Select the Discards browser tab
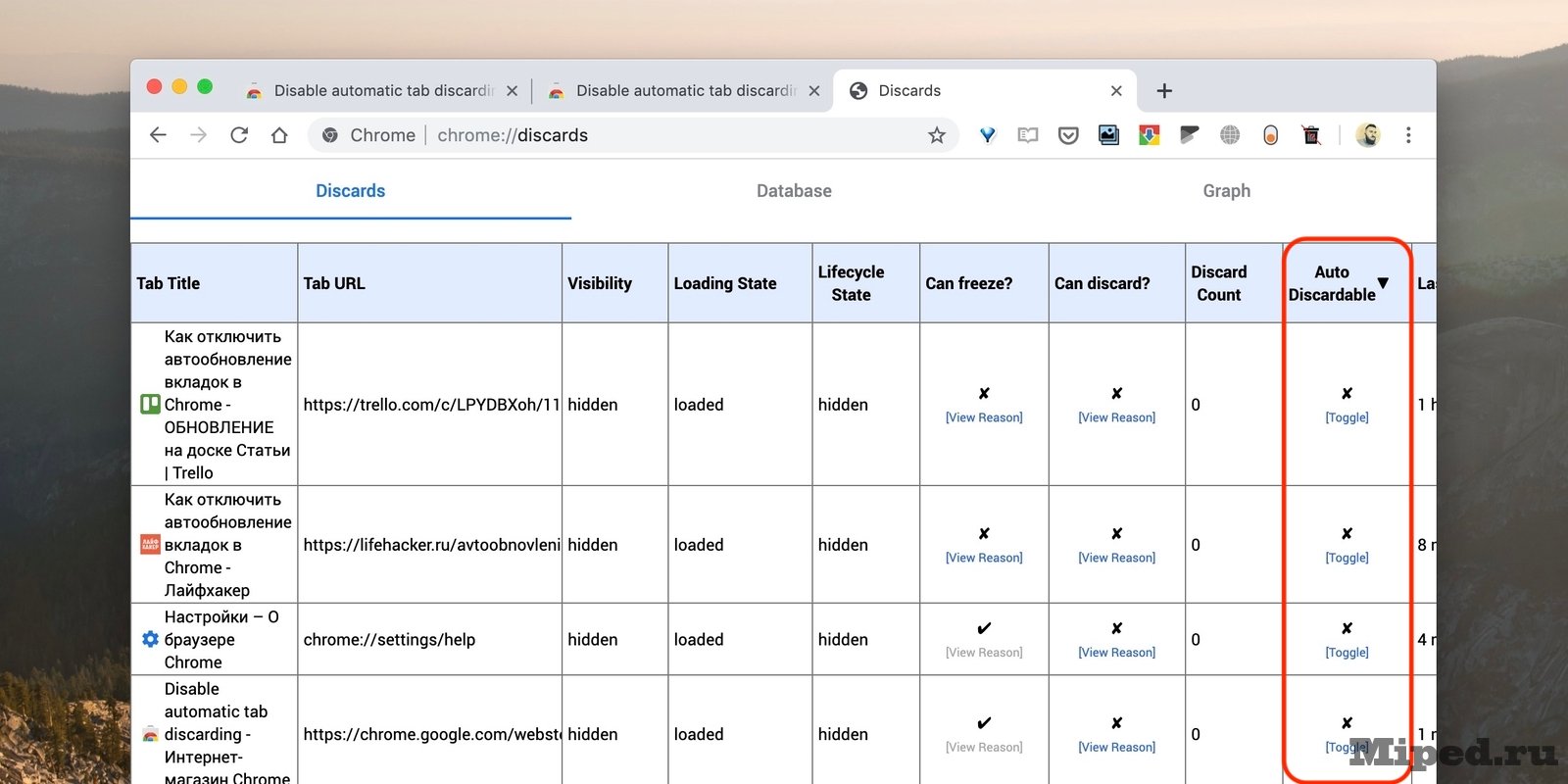 click(x=985, y=91)
